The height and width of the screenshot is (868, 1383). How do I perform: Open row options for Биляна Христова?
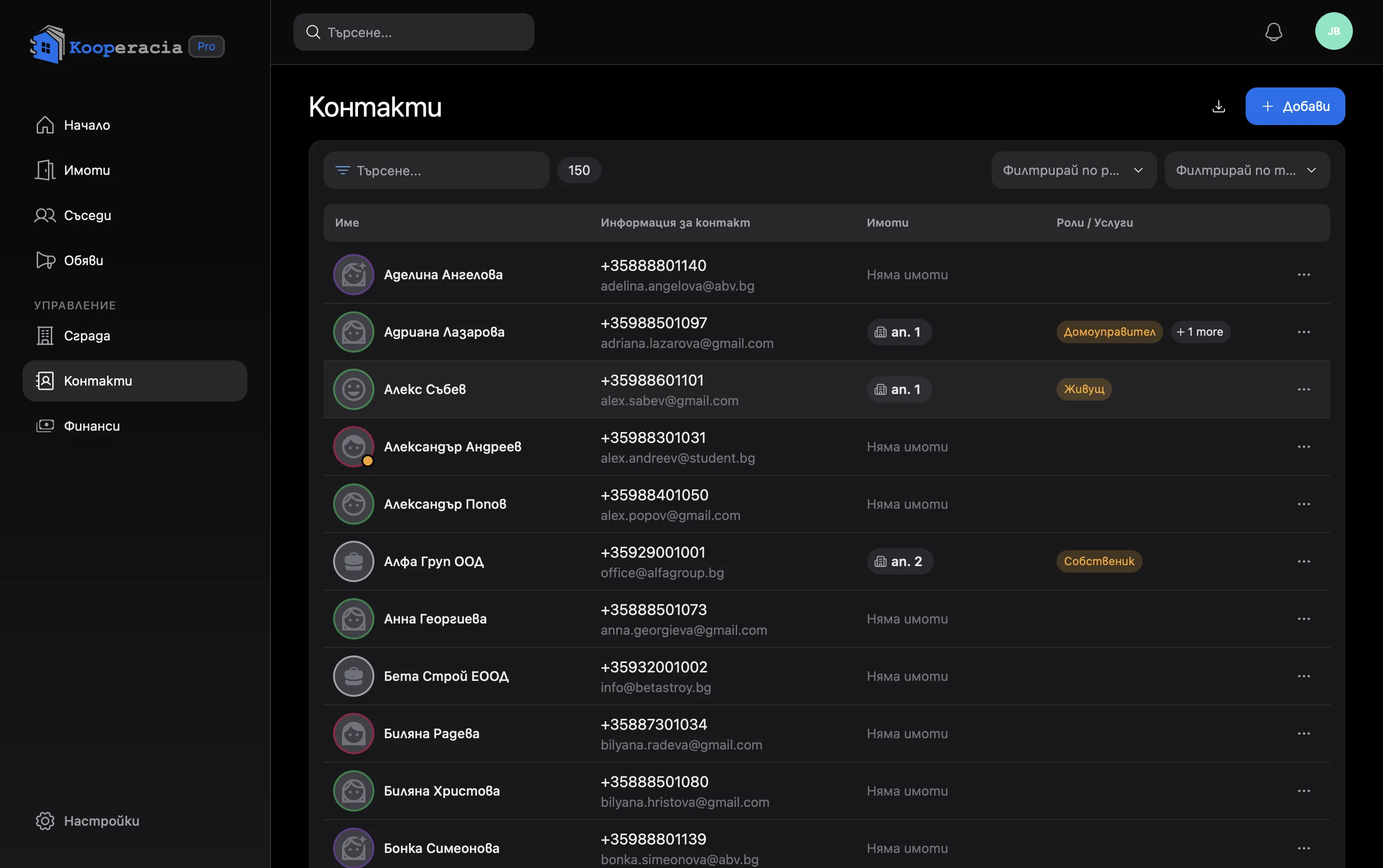(x=1304, y=791)
